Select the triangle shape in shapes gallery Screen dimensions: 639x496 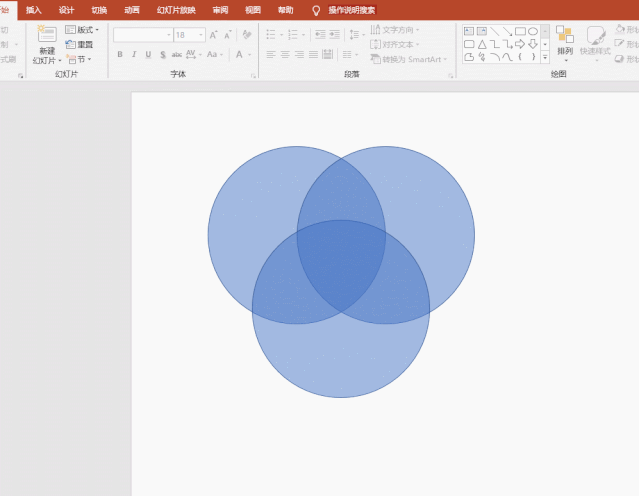coord(482,44)
